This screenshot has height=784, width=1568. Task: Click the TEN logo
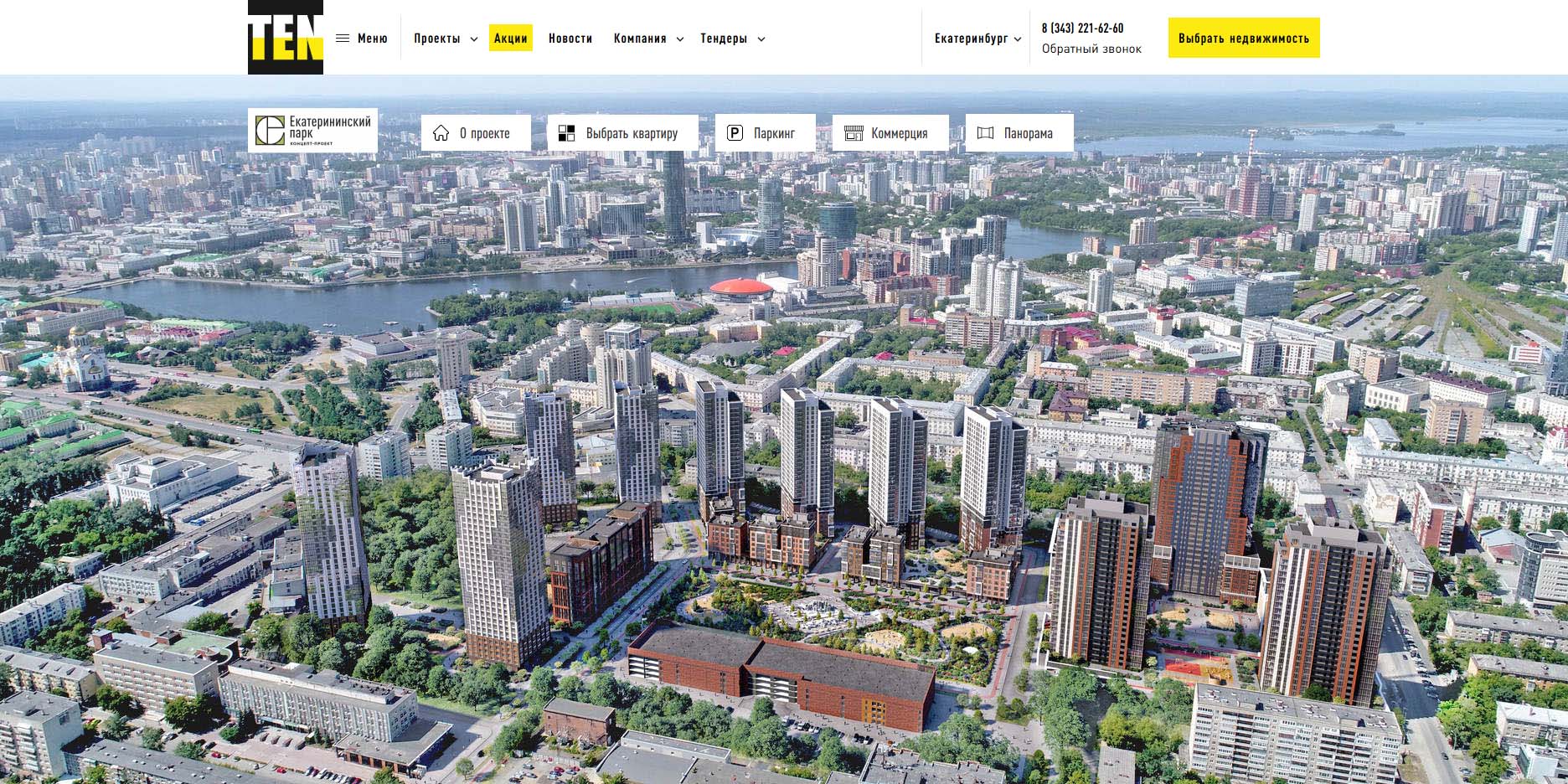click(x=285, y=38)
